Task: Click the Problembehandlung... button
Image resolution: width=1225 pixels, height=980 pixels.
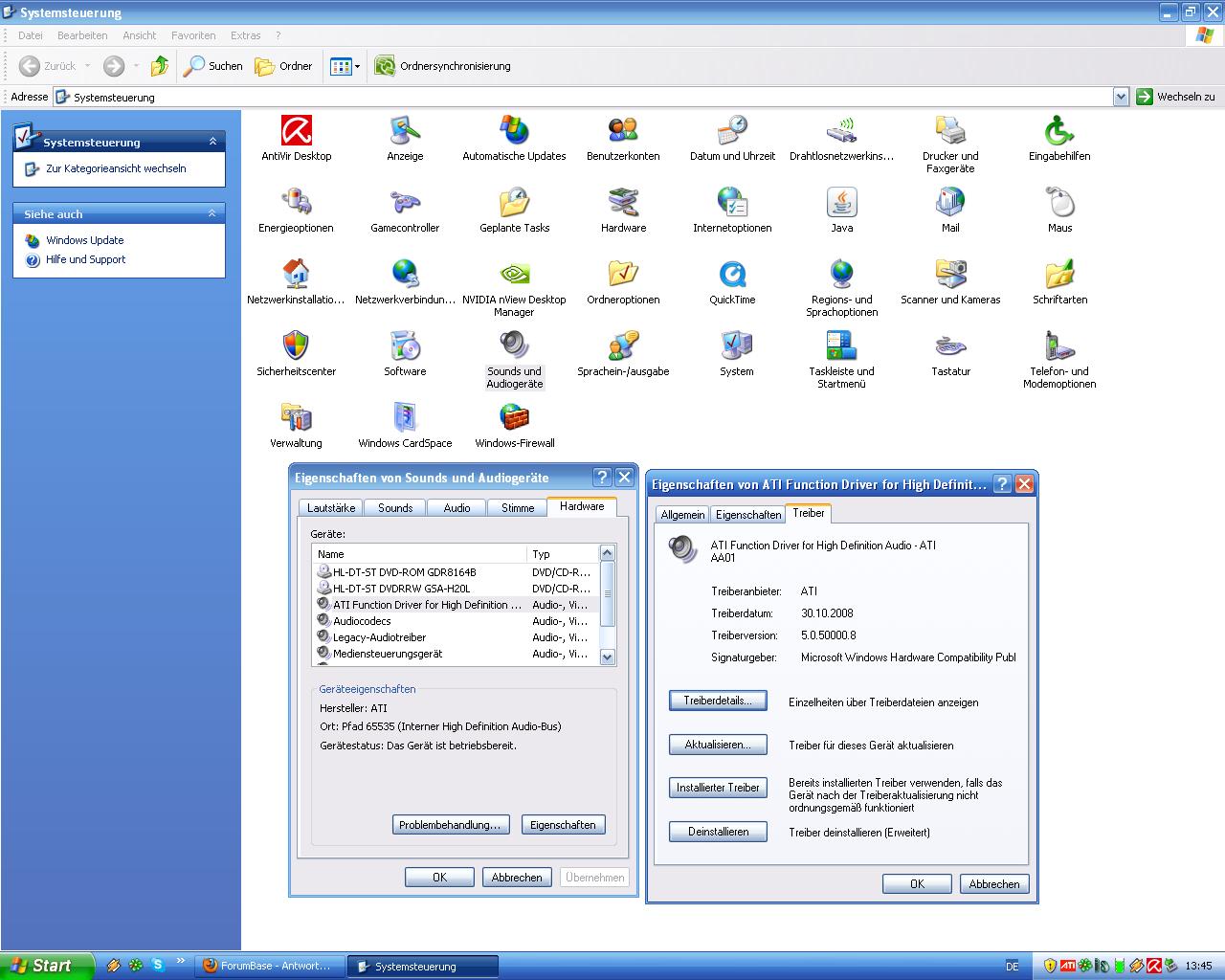Action: [450, 825]
